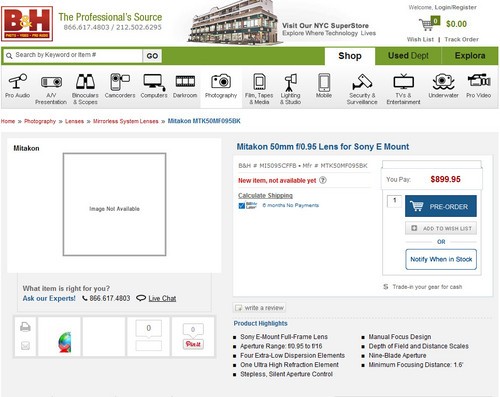Click the Bill Me Later icon
The image size is (500, 397).
click(x=248, y=205)
